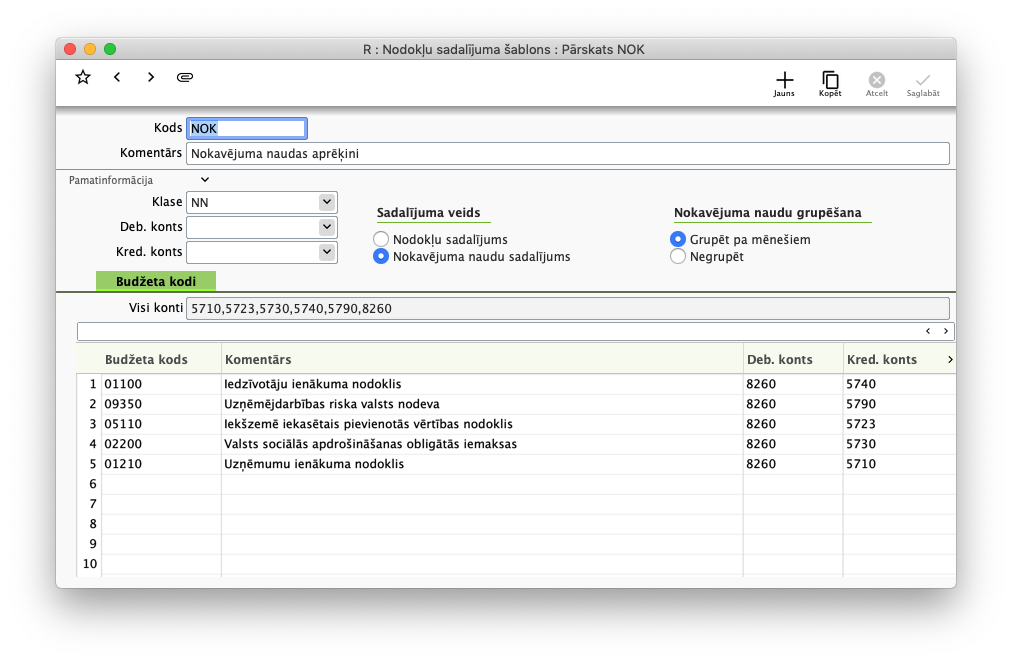Click right arrow above table header

pos(946,331)
